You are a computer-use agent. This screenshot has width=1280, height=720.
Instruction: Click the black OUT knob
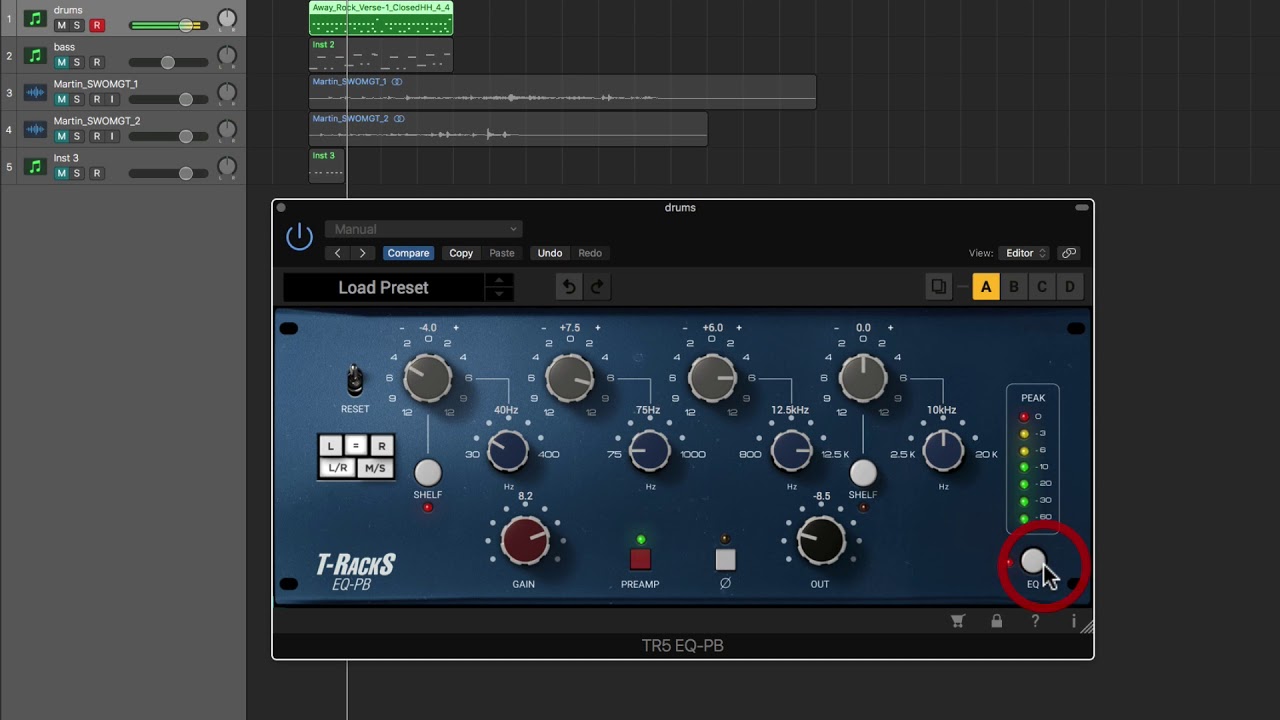[821, 541]
